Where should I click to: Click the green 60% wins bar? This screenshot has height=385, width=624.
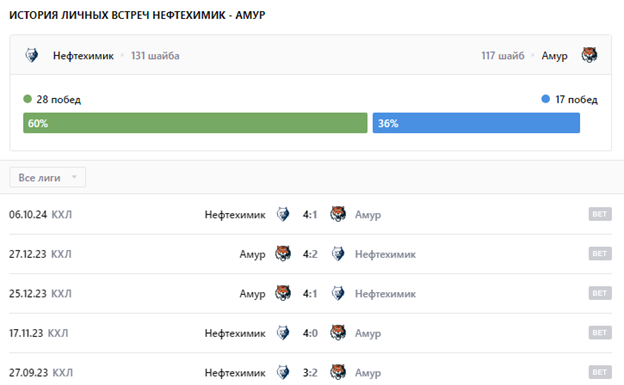pyautogui.click(x=195, y=123)
